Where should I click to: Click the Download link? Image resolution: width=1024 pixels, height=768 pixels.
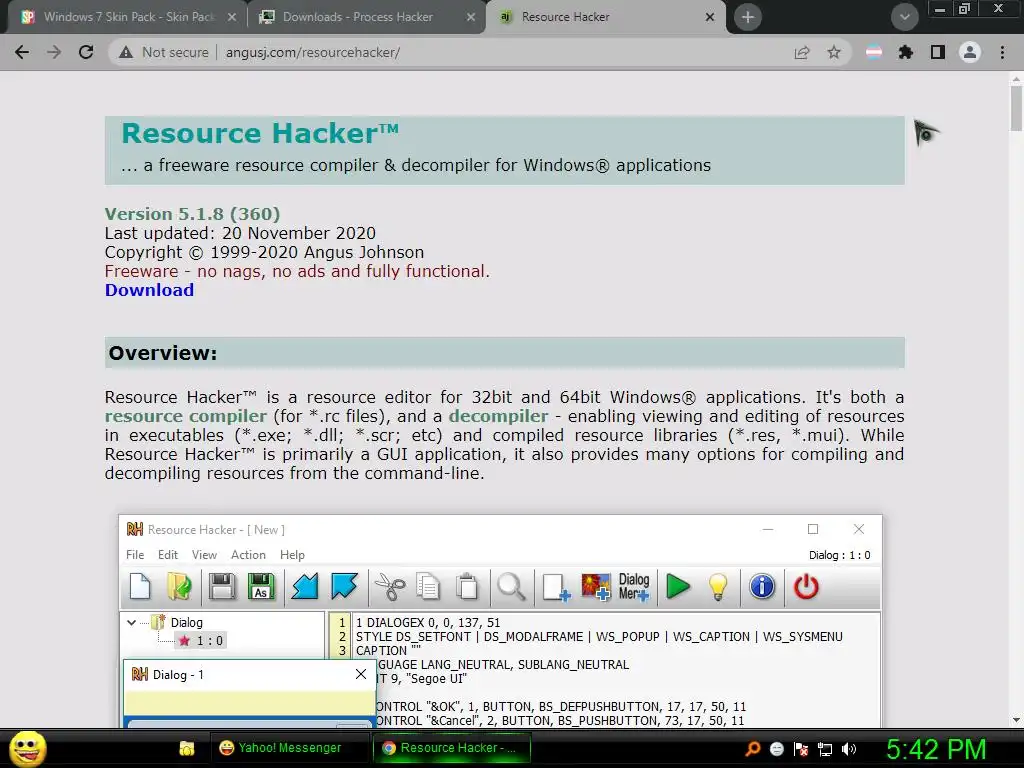point(150,290)
